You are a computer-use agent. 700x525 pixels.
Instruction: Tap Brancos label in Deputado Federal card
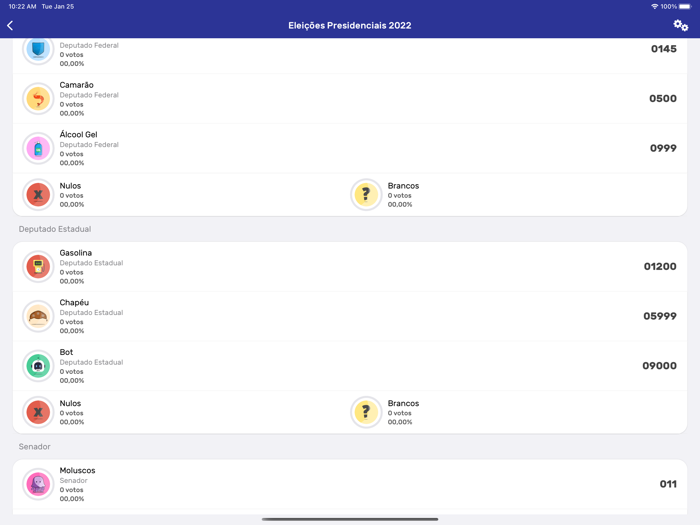click(403, 186)
